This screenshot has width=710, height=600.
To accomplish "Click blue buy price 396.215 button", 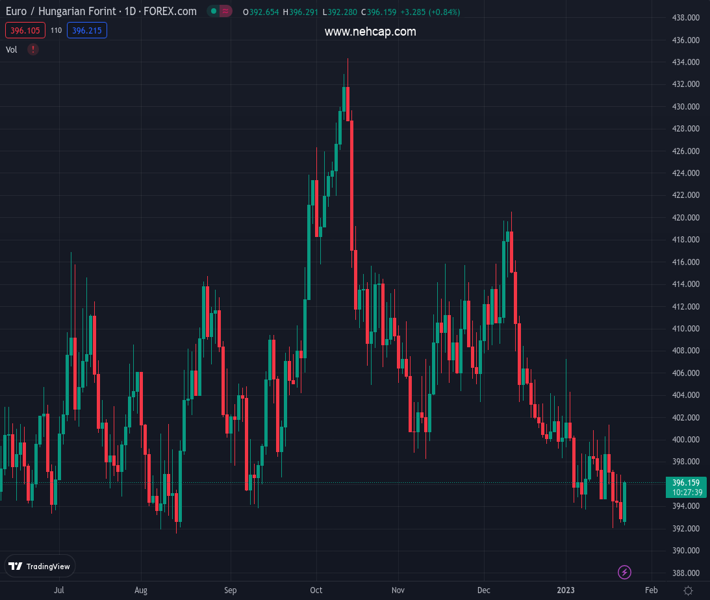I will [x=87, y=31].
